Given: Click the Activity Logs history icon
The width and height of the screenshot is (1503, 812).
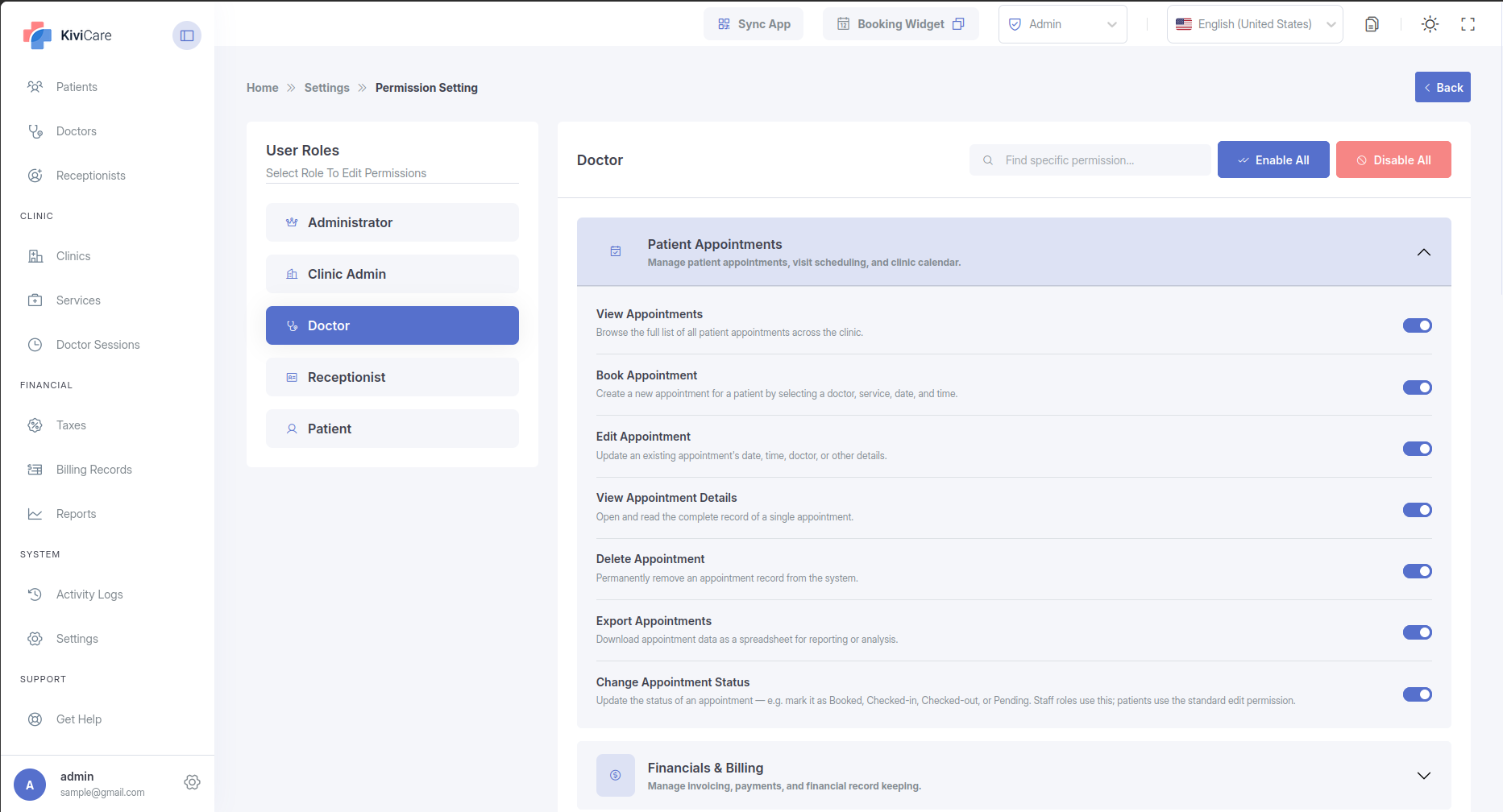Looking at the screenshot, I should point(35,594).
